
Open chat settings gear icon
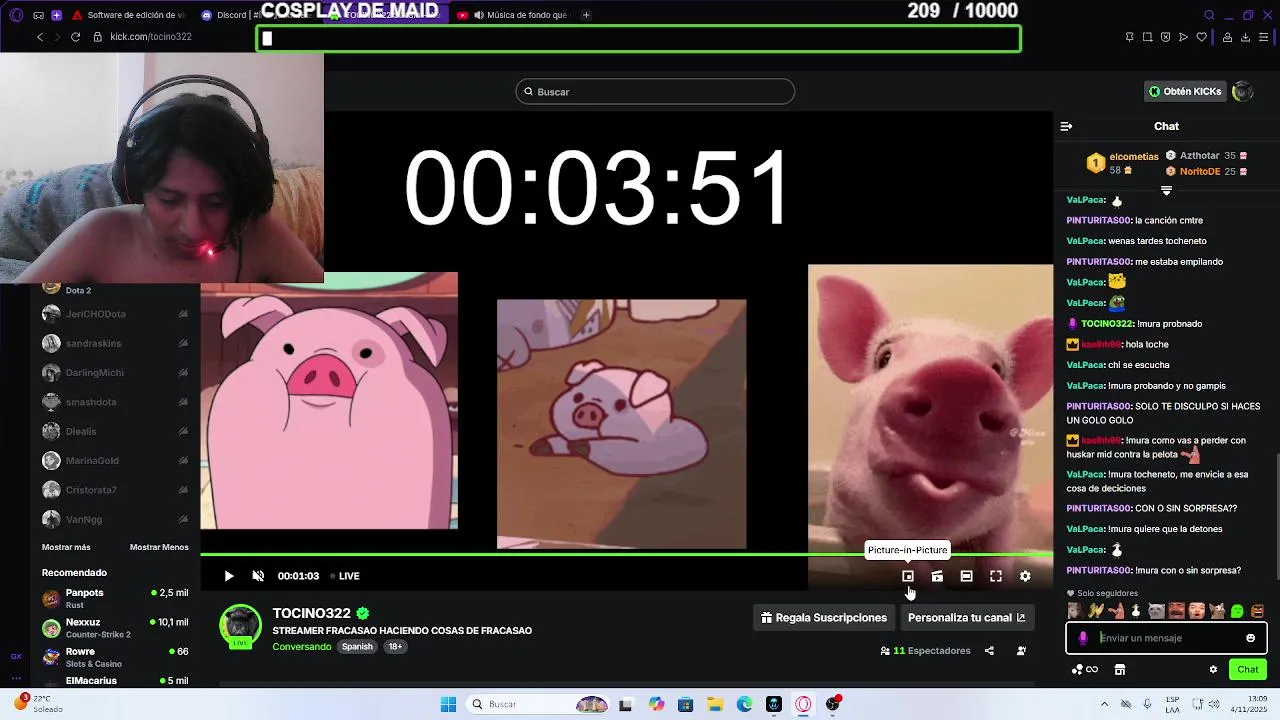[x=1213, y=670]
